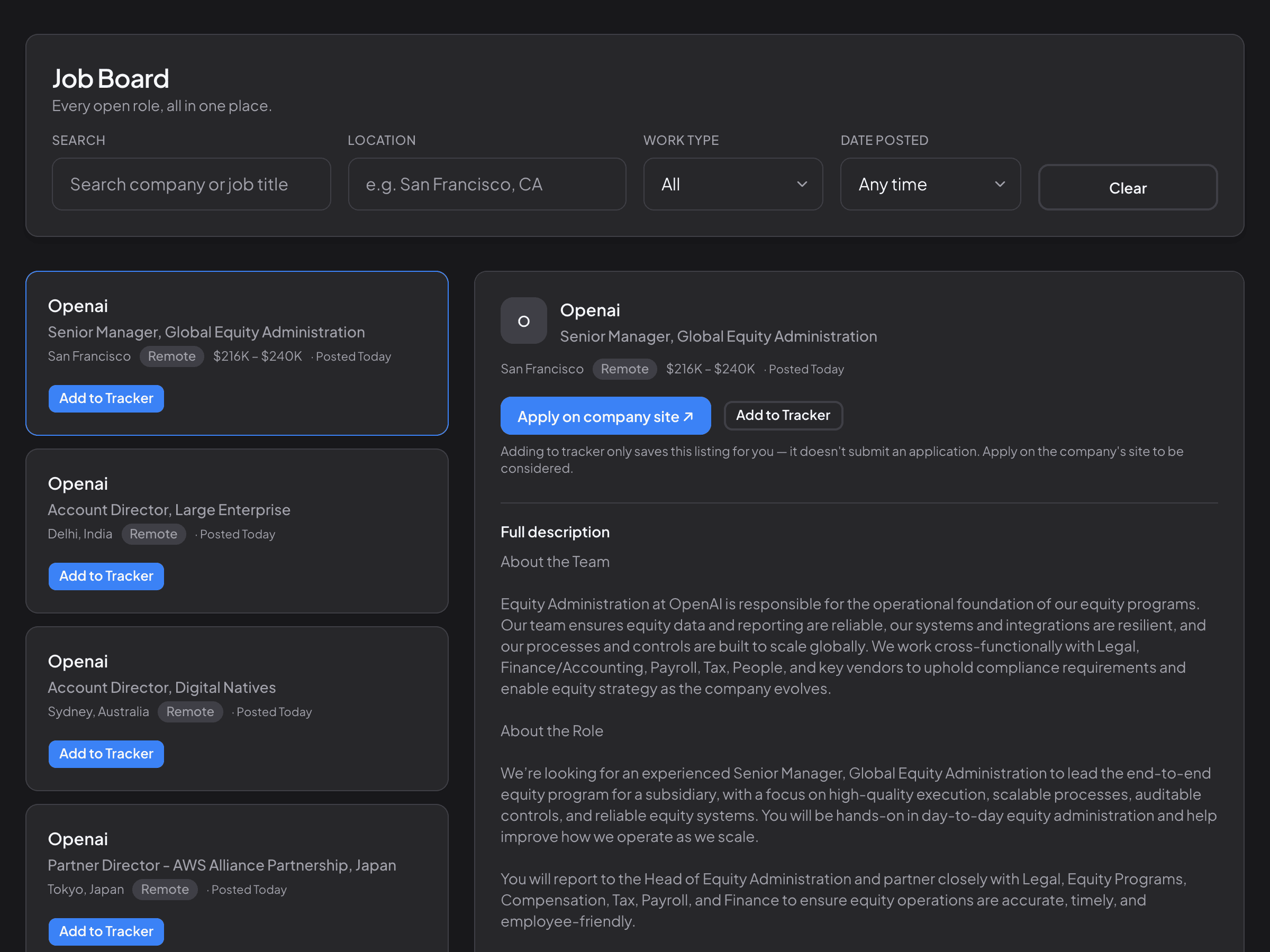
Task: Add Account Director, Digital Natives to tracker
Action: coord(106,754)
